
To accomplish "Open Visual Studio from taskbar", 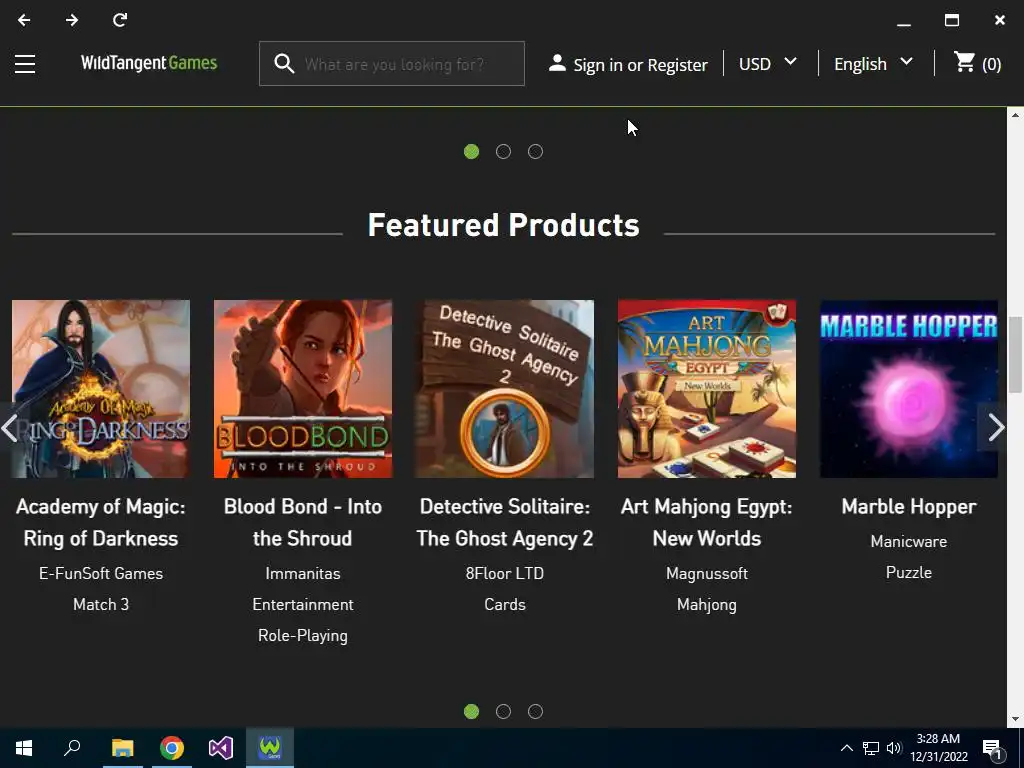I will pyautogui.click(x=221, y=748).
